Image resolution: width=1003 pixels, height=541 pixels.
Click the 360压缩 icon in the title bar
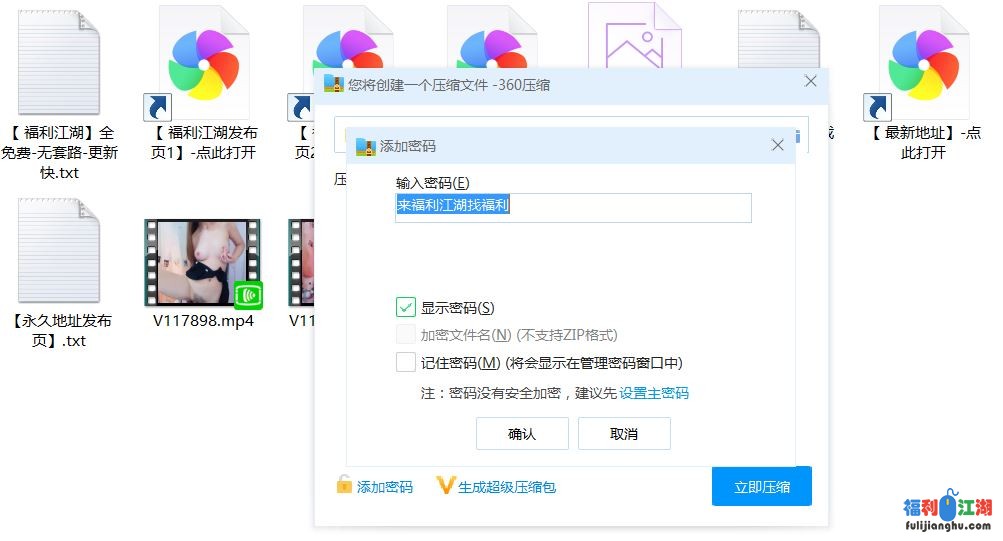[333, 85]
